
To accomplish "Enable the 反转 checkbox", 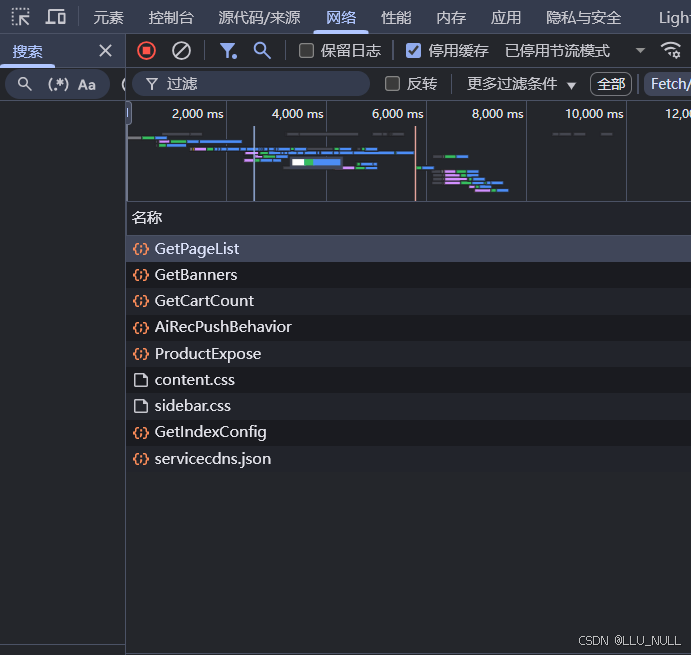I will click(x=392, y=84).
